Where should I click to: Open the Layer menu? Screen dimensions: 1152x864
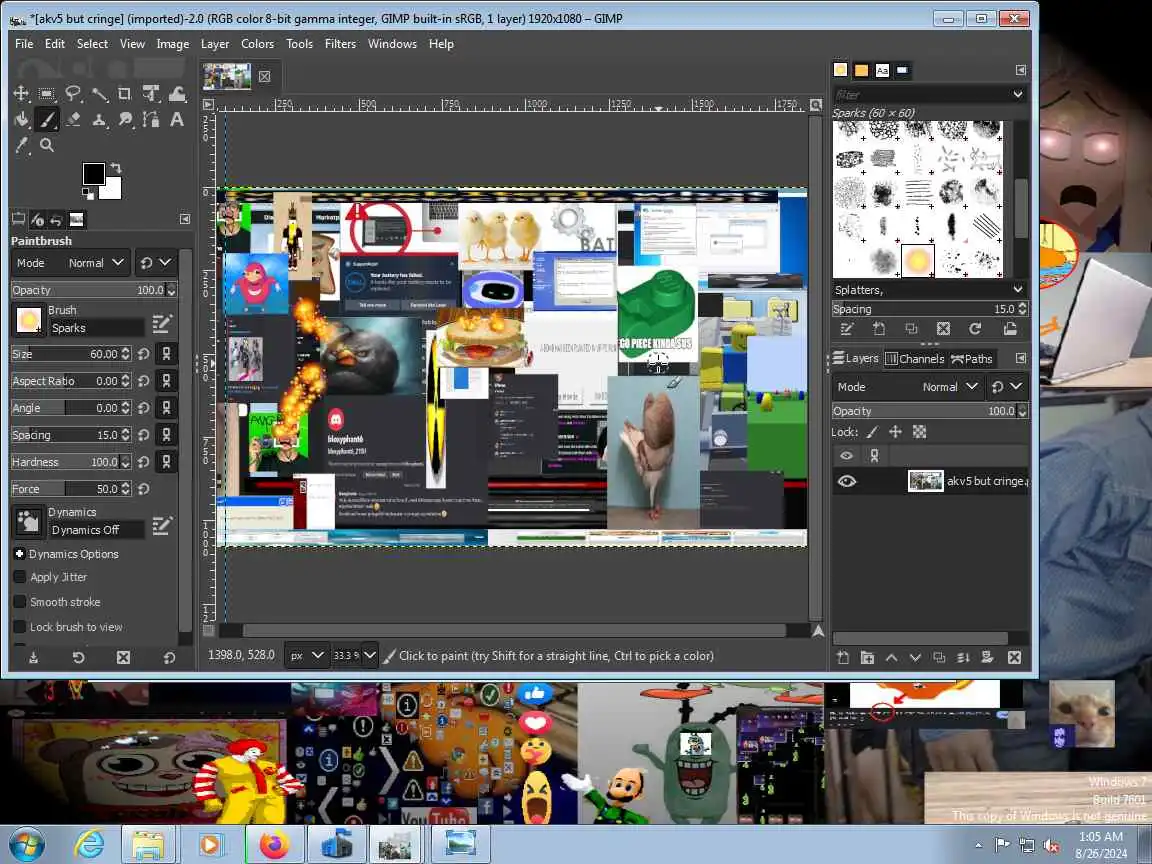click(215, 43)
